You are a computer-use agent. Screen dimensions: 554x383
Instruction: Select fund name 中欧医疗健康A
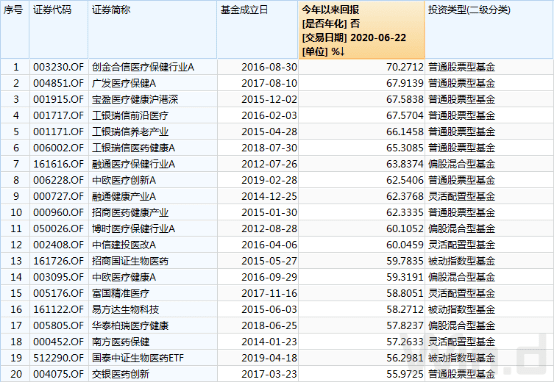[x=124, y=277]
